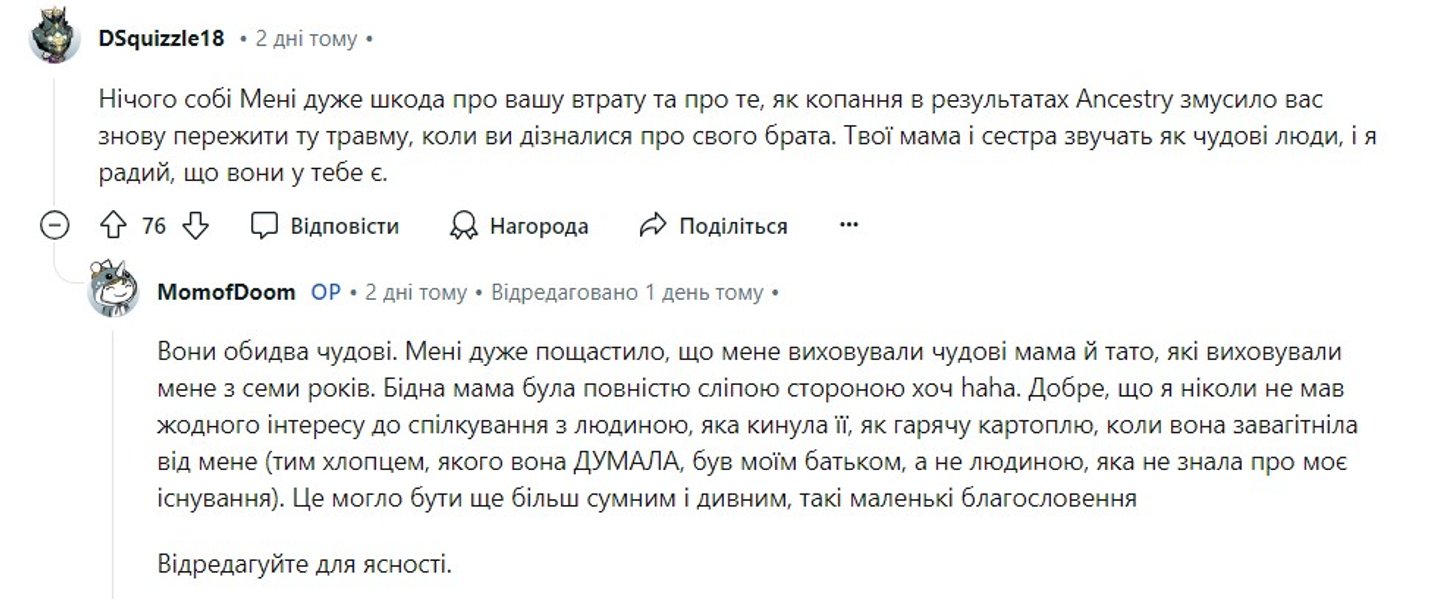Click MomofDoom's avatar image
This screenshot has width=1438, height=600.
click(x=115, y=291)
